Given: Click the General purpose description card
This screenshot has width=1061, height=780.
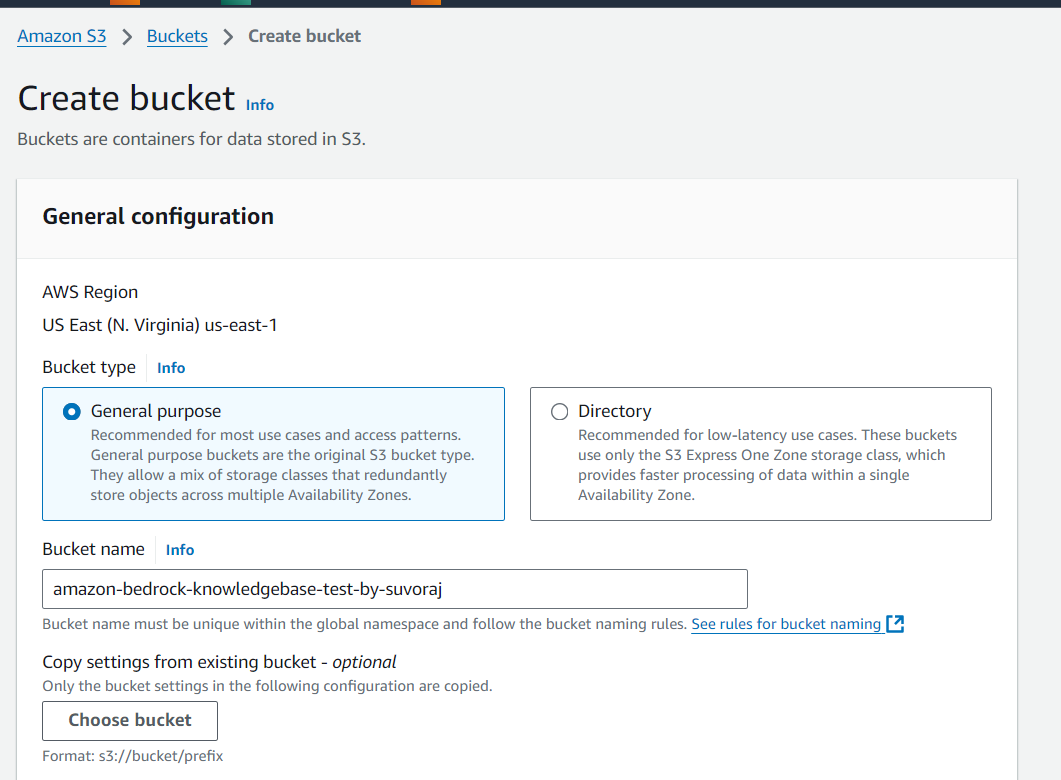Looking at the screenshot, I should click(x=273, y=454).
